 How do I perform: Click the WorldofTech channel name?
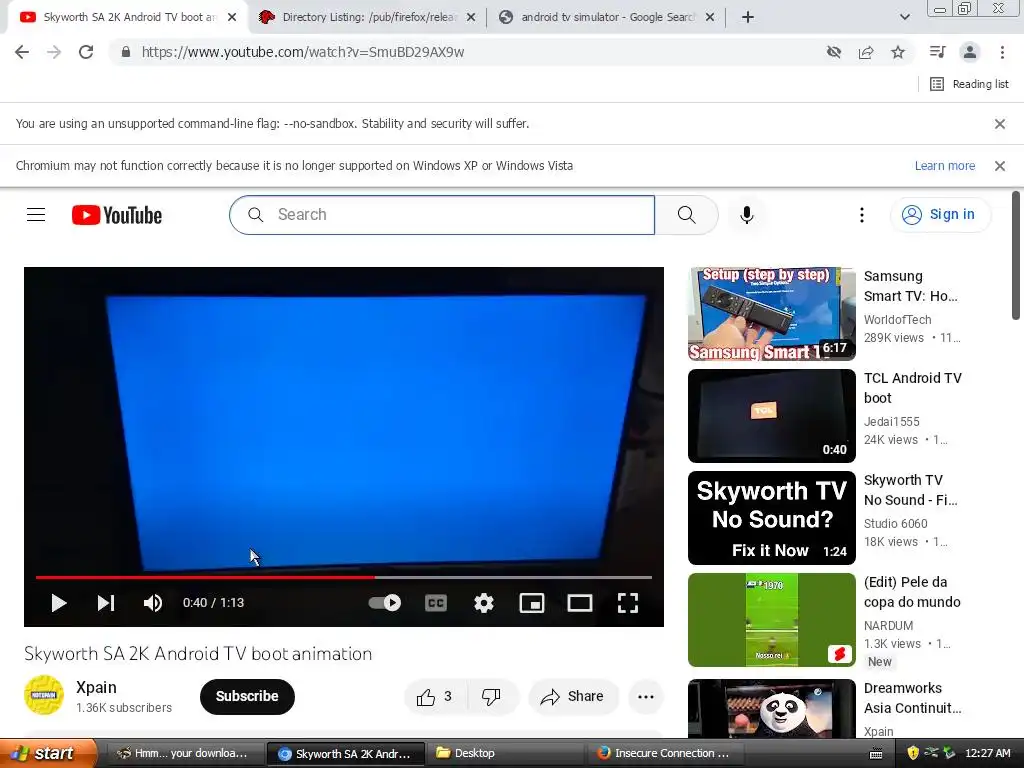[x=897, y=320]
